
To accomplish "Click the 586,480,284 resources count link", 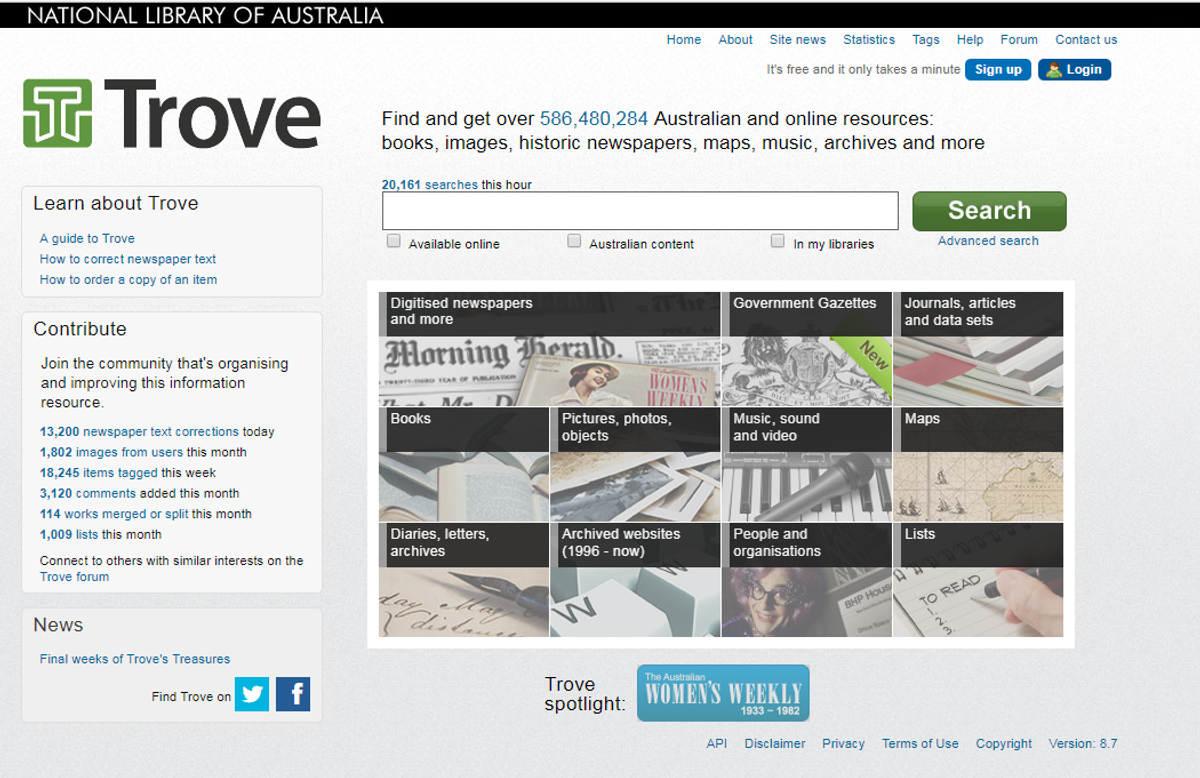I will (x=594, y=118).
